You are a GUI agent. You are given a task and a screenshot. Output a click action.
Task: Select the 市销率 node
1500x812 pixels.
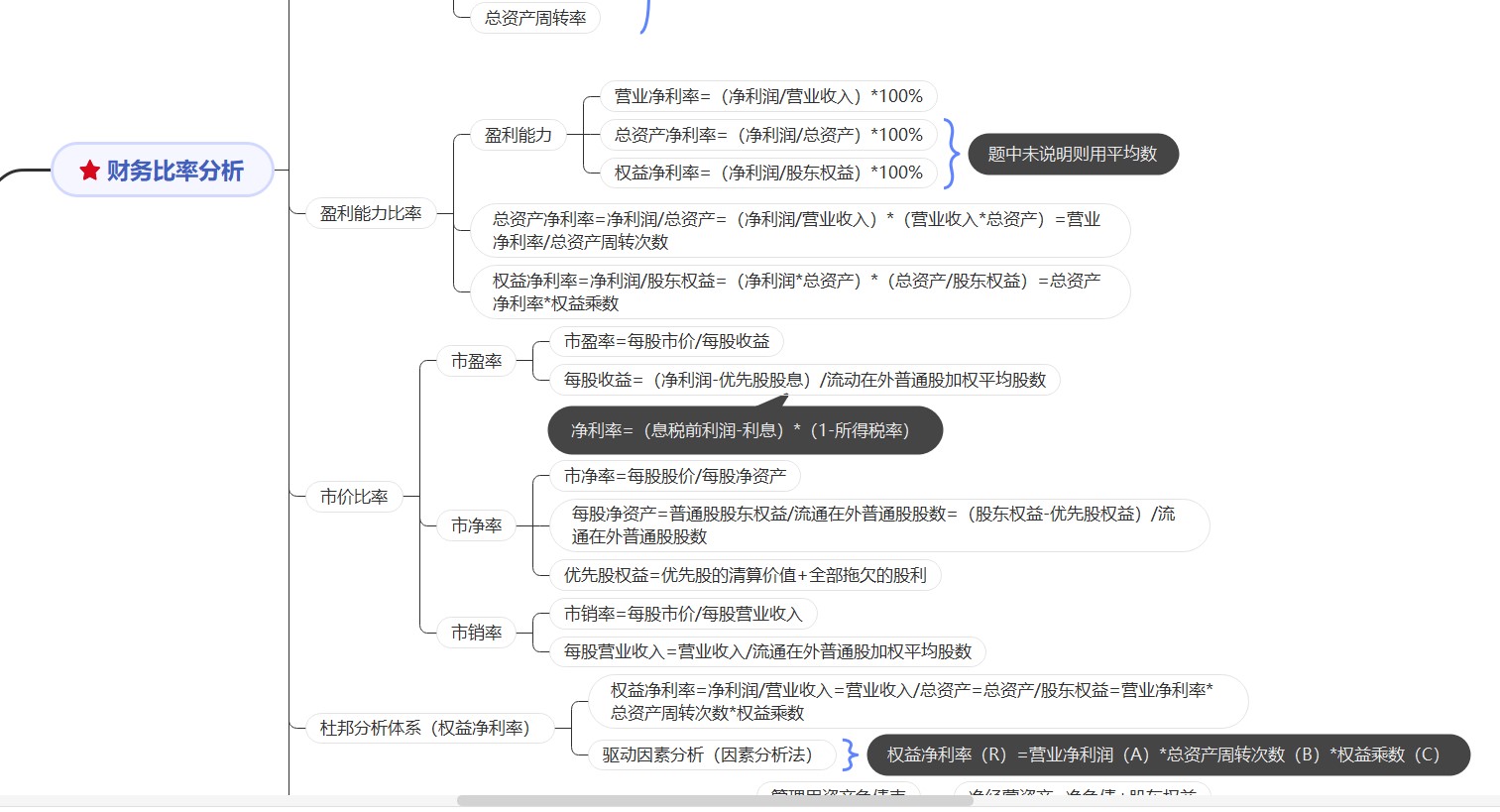click(x=476, y=632)
